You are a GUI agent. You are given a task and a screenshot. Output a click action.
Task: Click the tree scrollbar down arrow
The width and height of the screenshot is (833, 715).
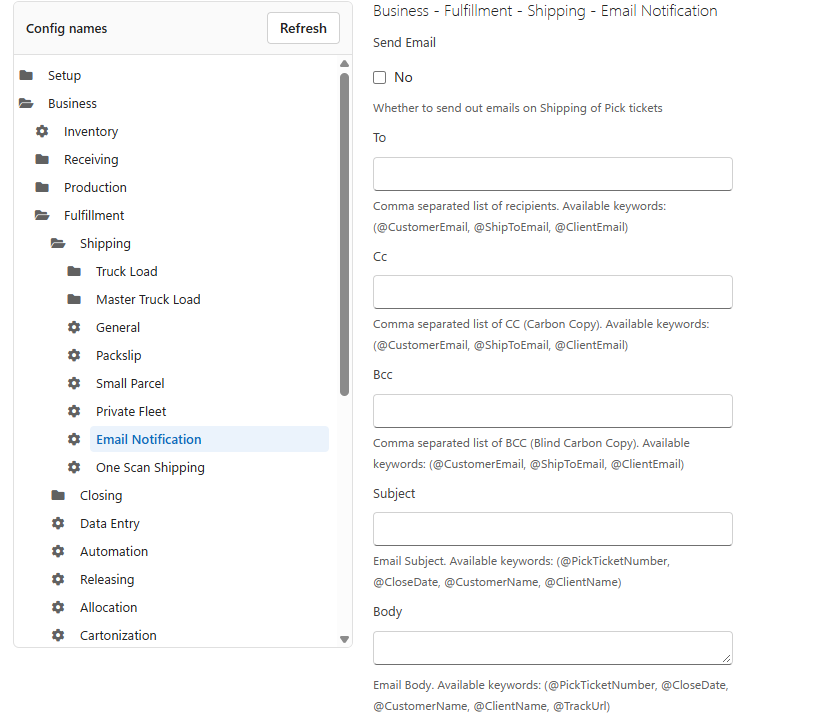(x=344, y=639)
